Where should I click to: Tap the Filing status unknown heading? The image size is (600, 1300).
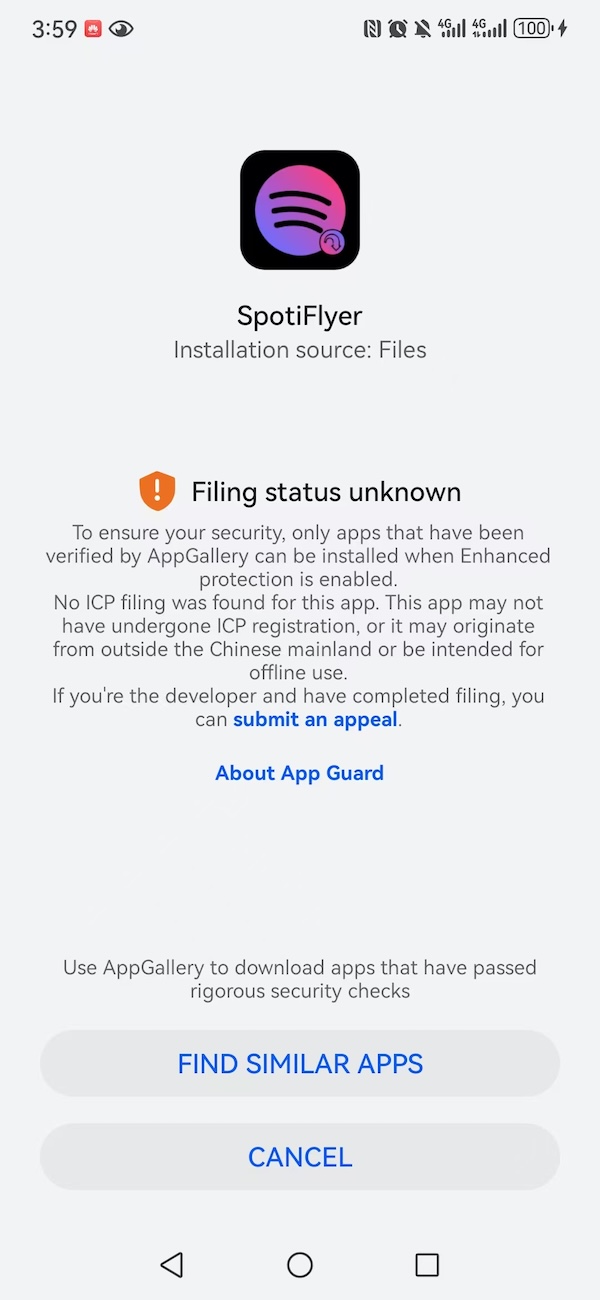click(326, 492)
